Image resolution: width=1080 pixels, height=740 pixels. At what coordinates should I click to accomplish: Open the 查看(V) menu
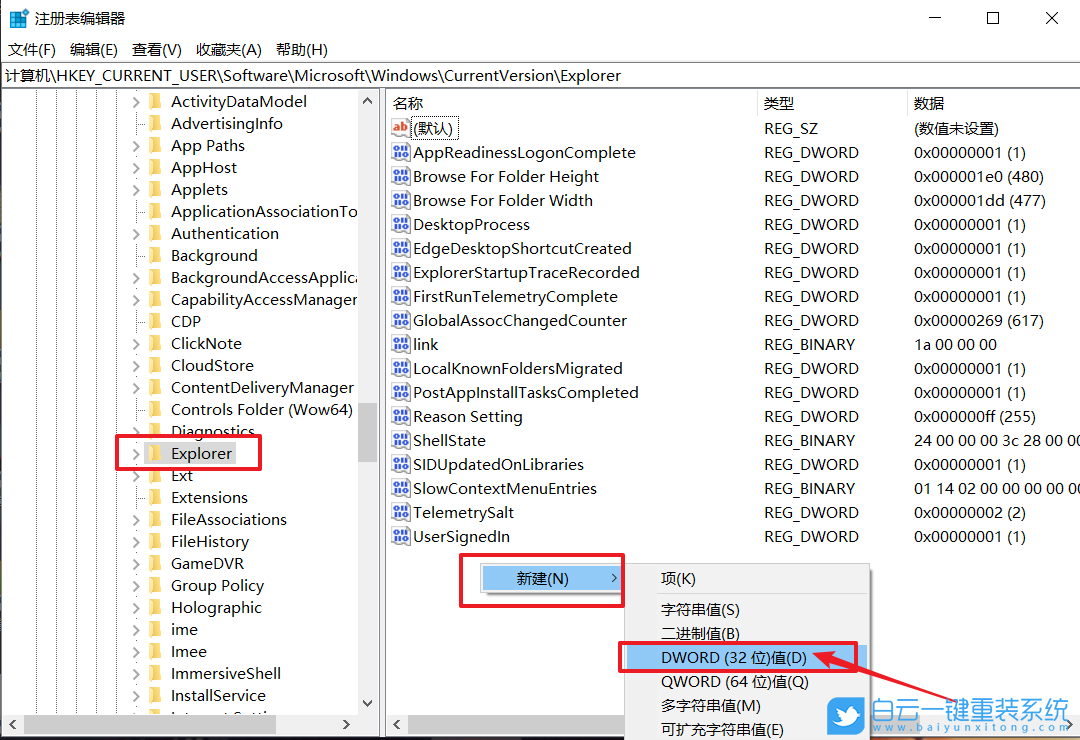[153, 49]
